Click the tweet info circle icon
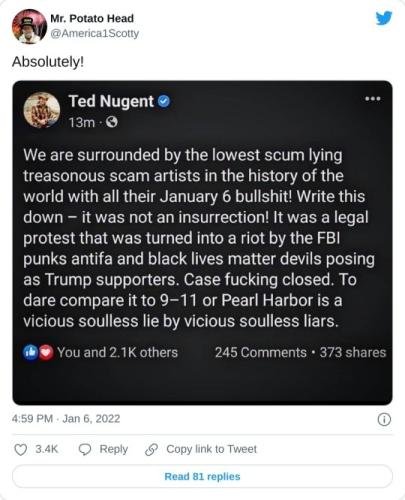Screen dimensions: 405x500 (384, 419)
